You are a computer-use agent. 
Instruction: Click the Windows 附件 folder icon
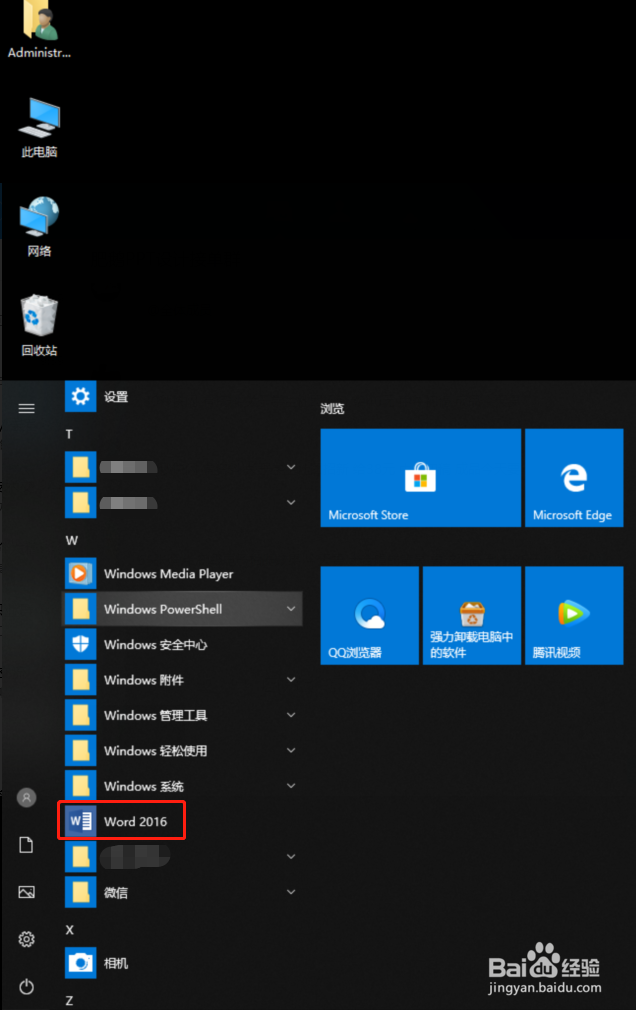(81, 680)
